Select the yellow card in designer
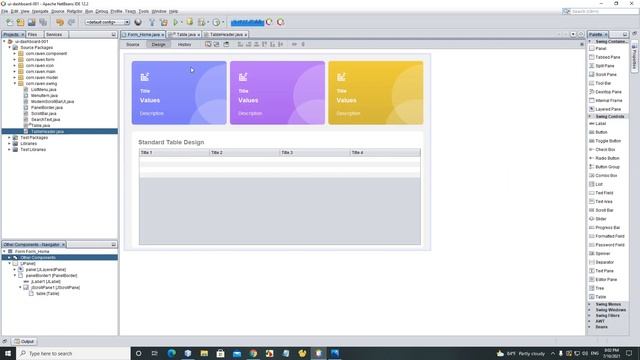The image size is (640, 360). click(376, 93)
